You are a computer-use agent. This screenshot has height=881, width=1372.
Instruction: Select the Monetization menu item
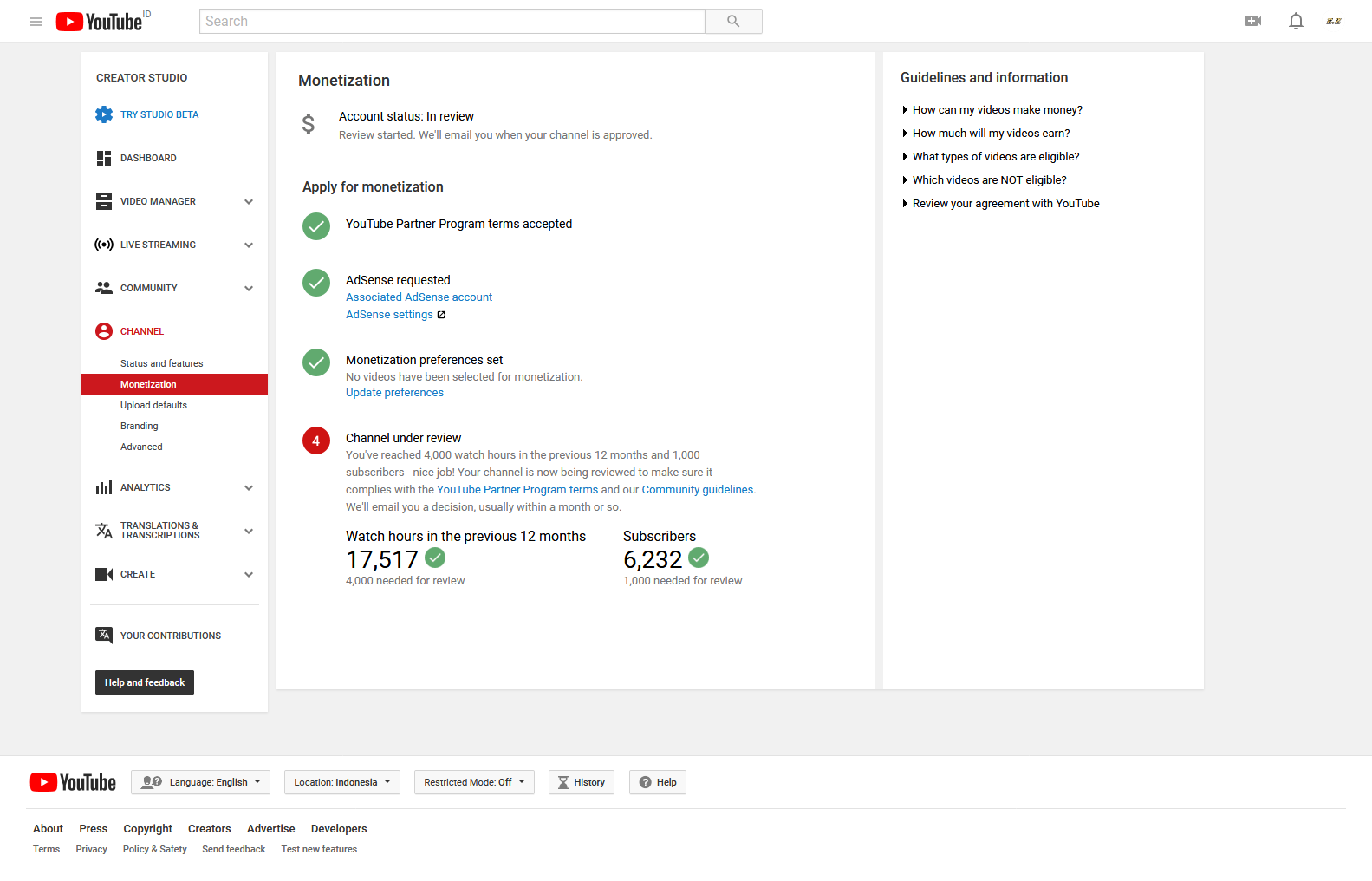[174, 384]
